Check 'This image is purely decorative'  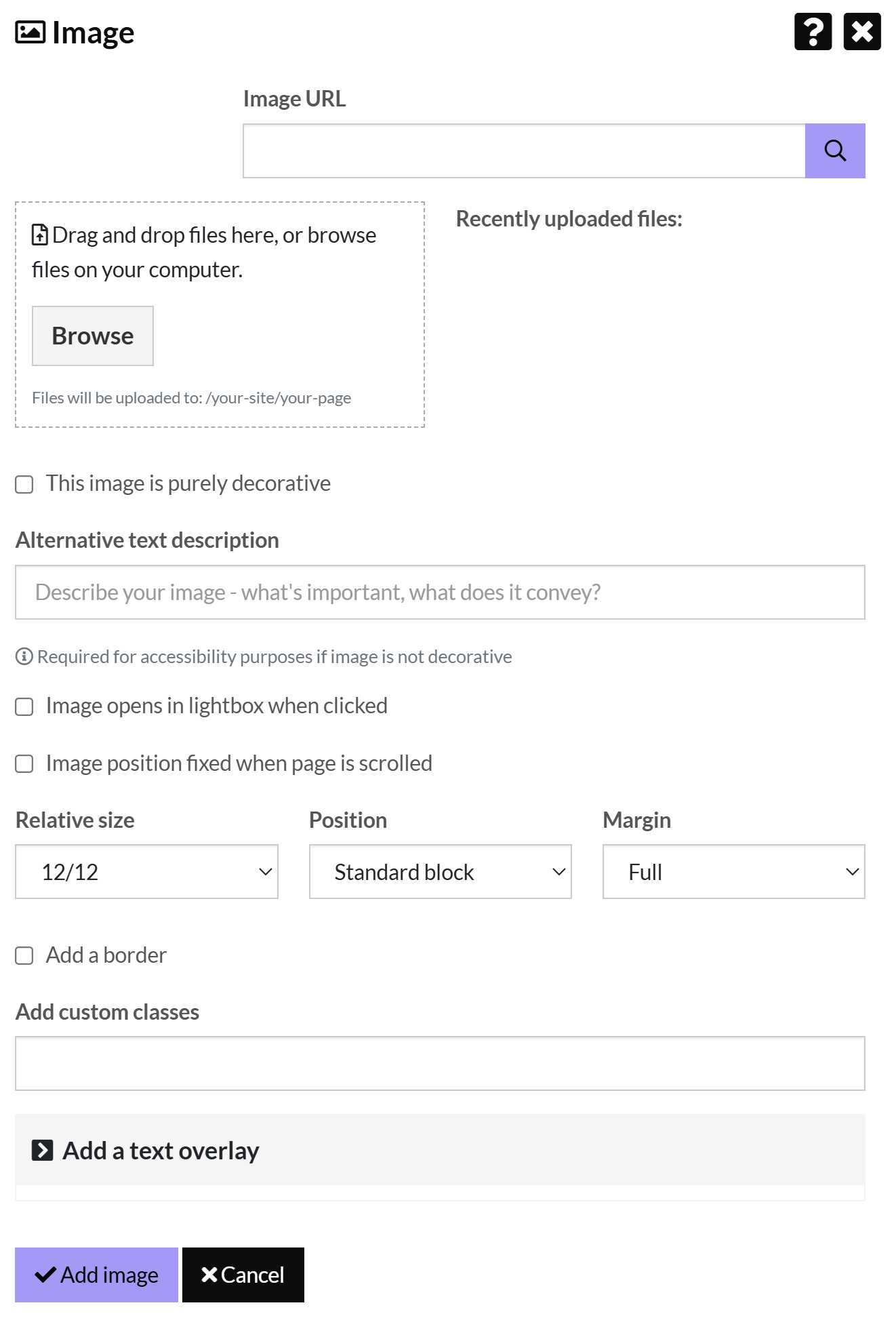coord(24,484)
